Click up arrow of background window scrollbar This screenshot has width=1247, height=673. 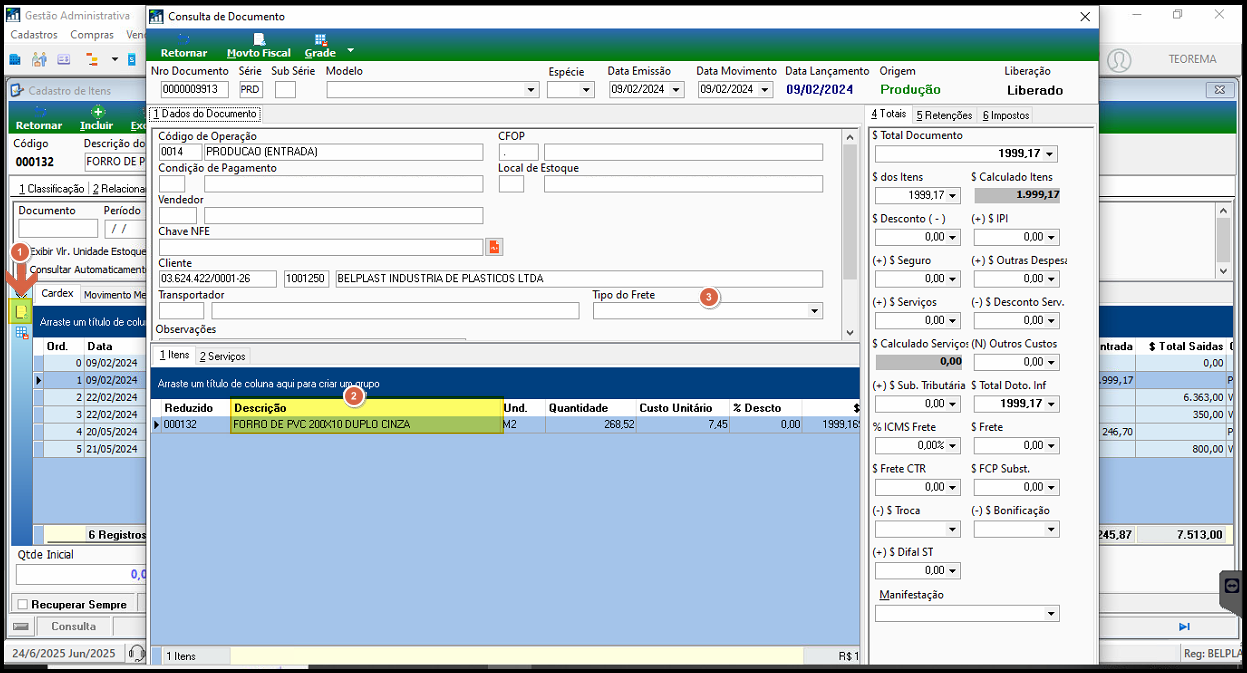pyautogui.click(x=1222, y=210)
